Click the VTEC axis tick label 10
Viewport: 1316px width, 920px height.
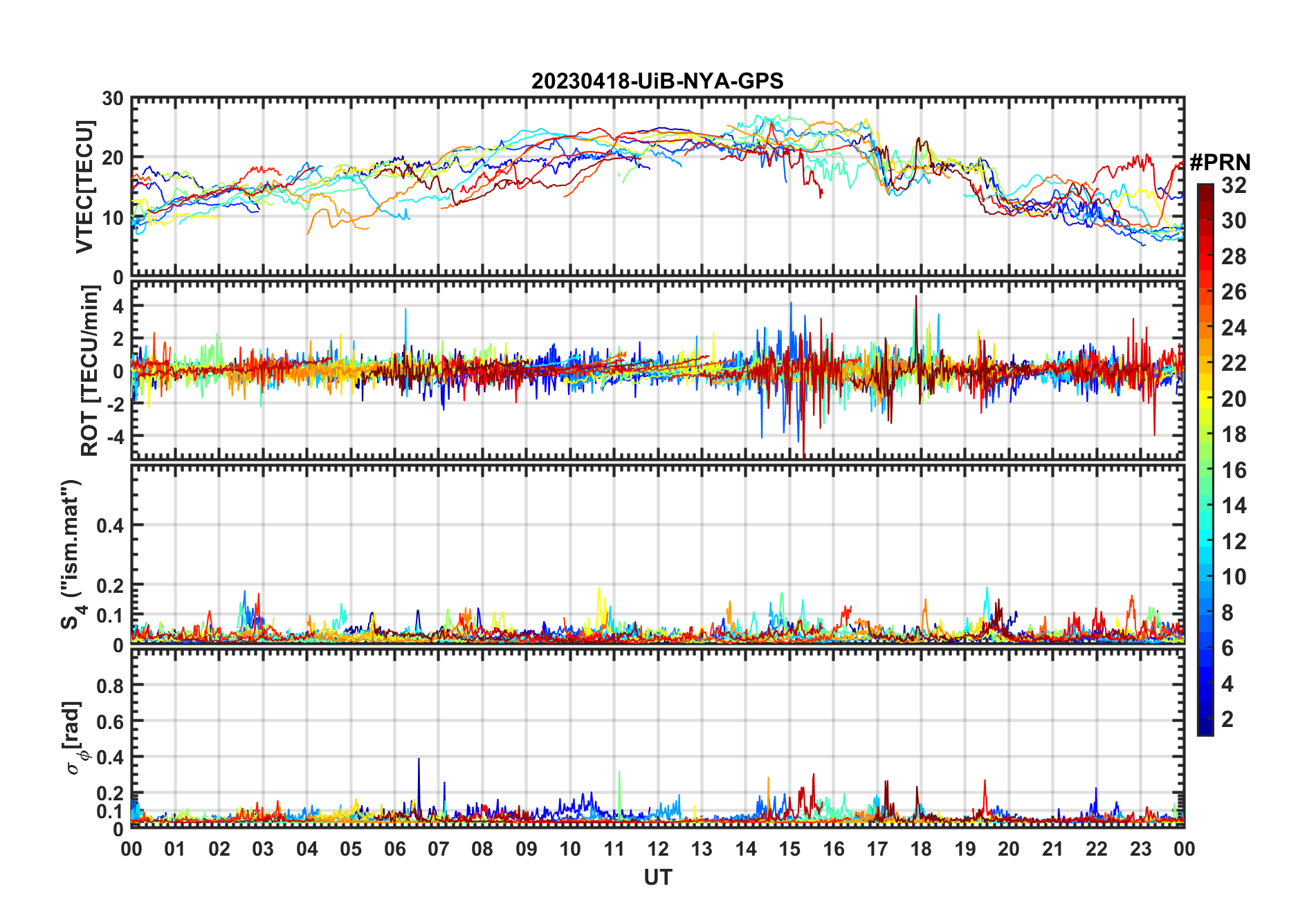113,217
